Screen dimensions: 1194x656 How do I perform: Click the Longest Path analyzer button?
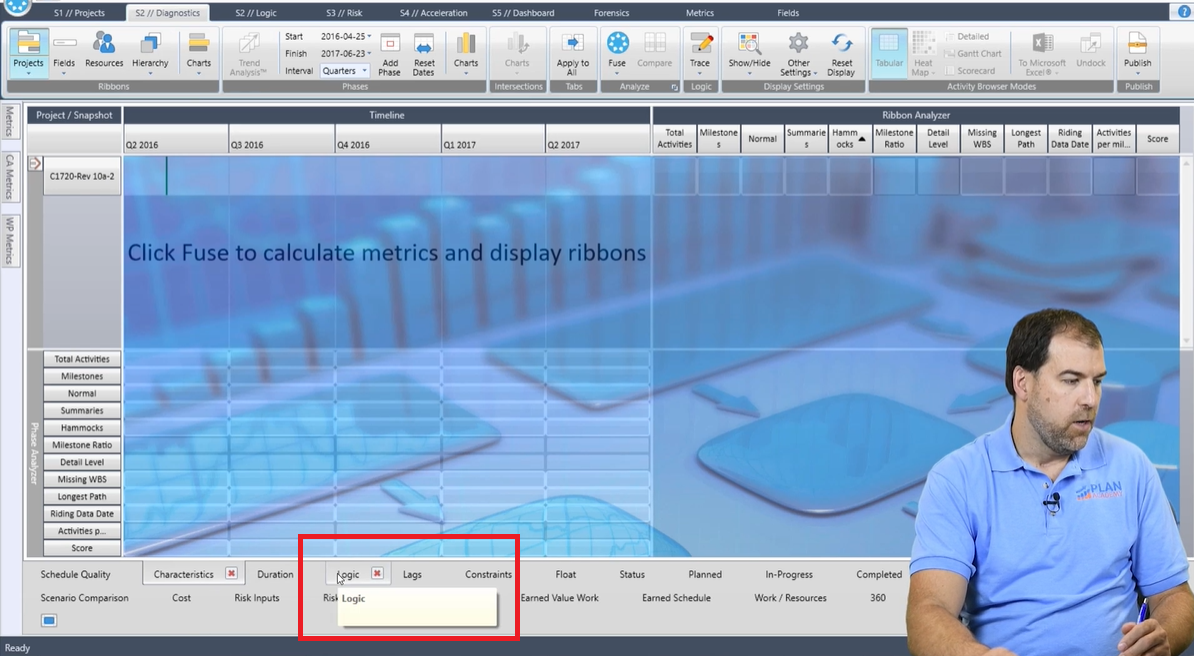click(81, 496)
